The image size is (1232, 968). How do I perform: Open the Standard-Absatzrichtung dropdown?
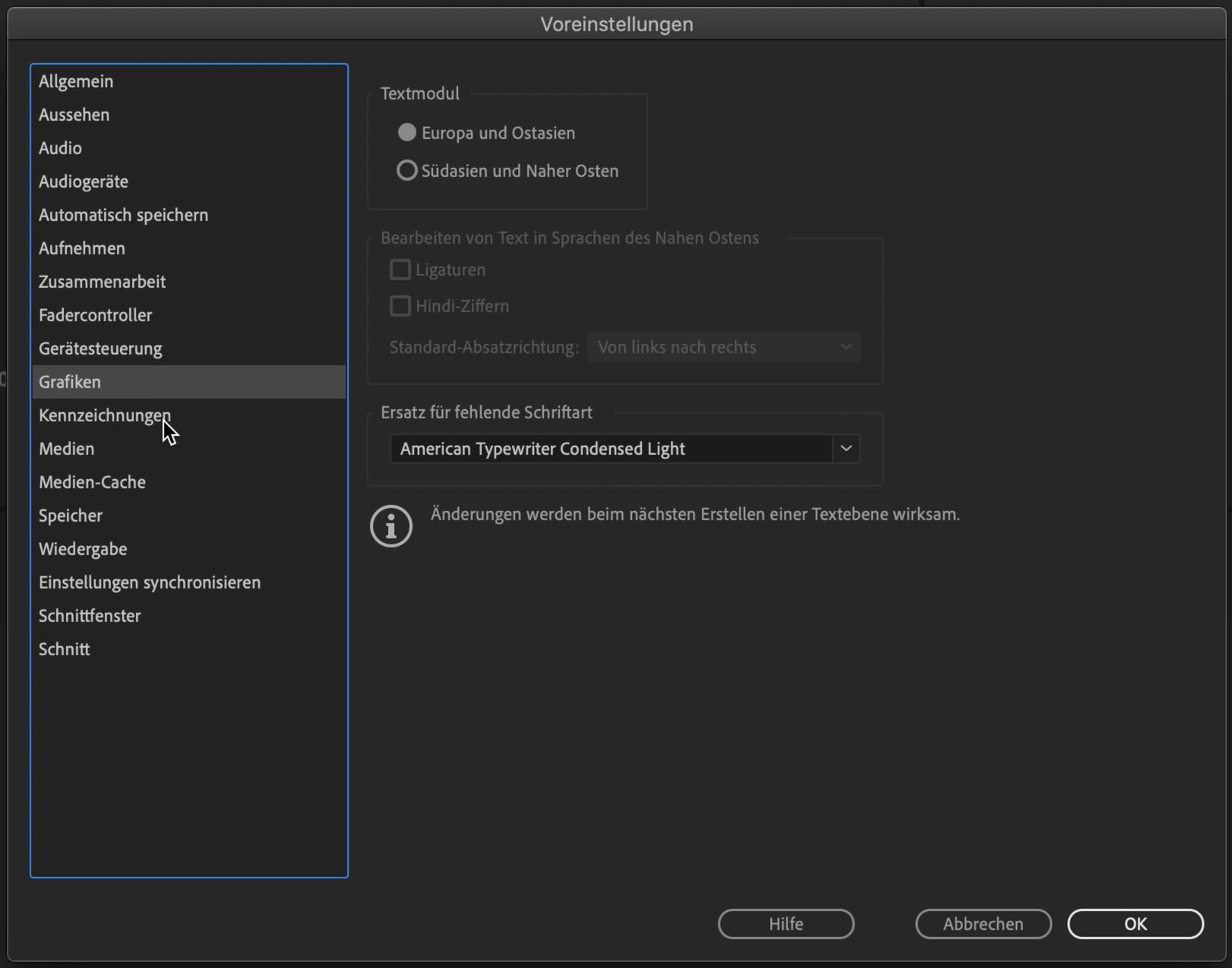723,347
